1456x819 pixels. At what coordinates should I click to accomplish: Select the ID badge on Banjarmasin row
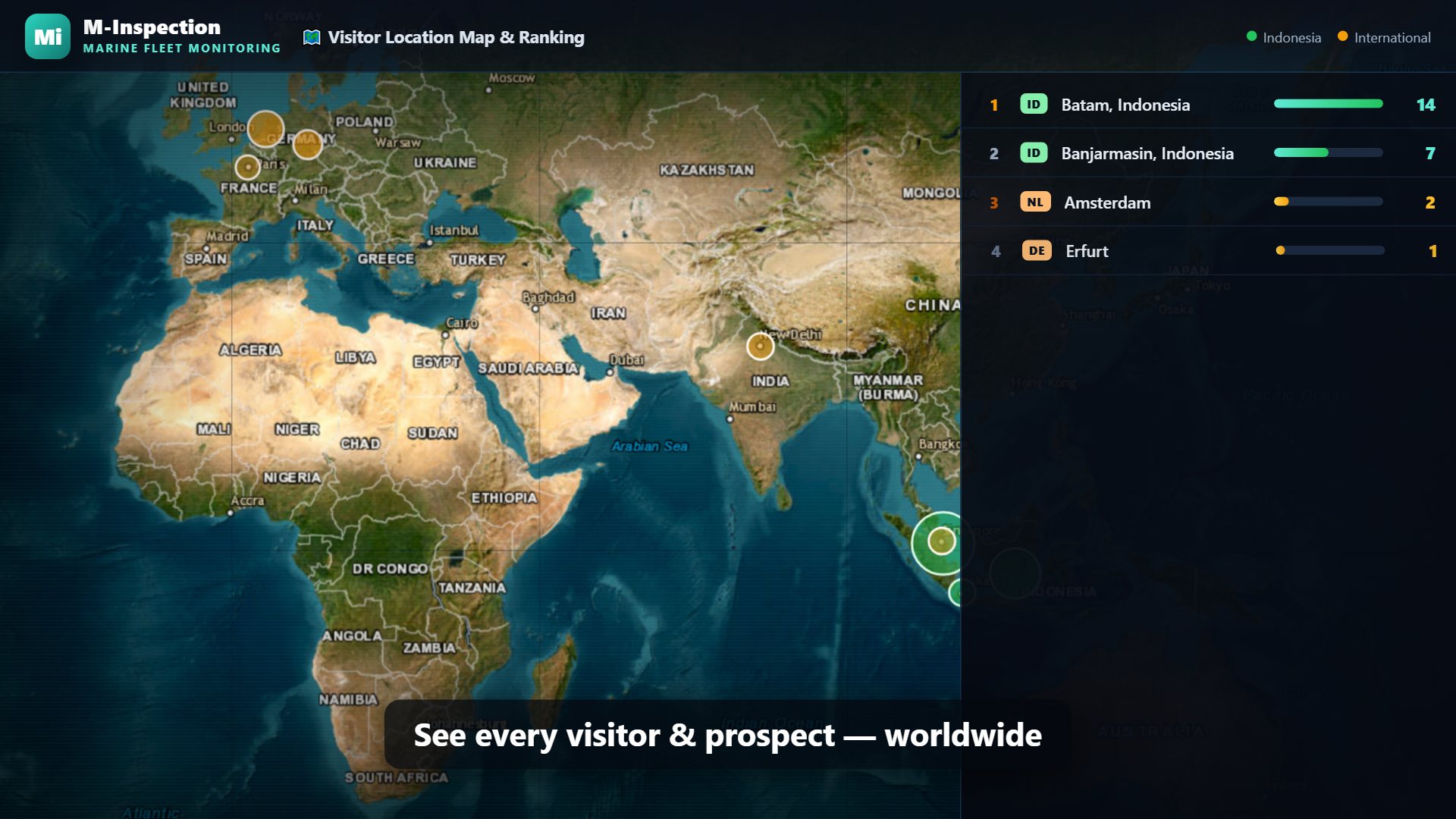(x=1034, y=152)
